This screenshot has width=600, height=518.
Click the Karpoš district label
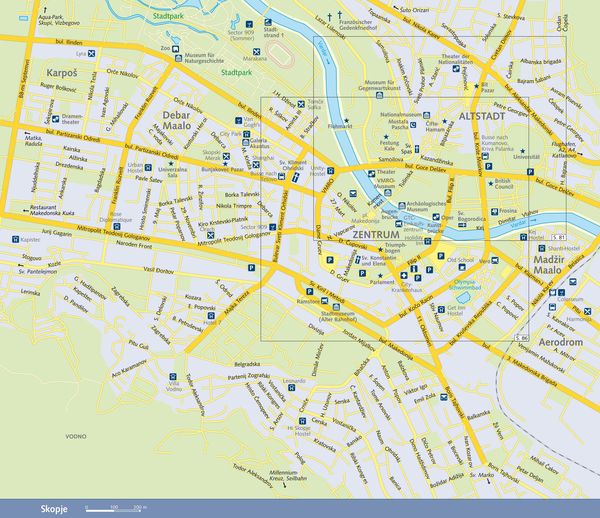click(62, 73)
